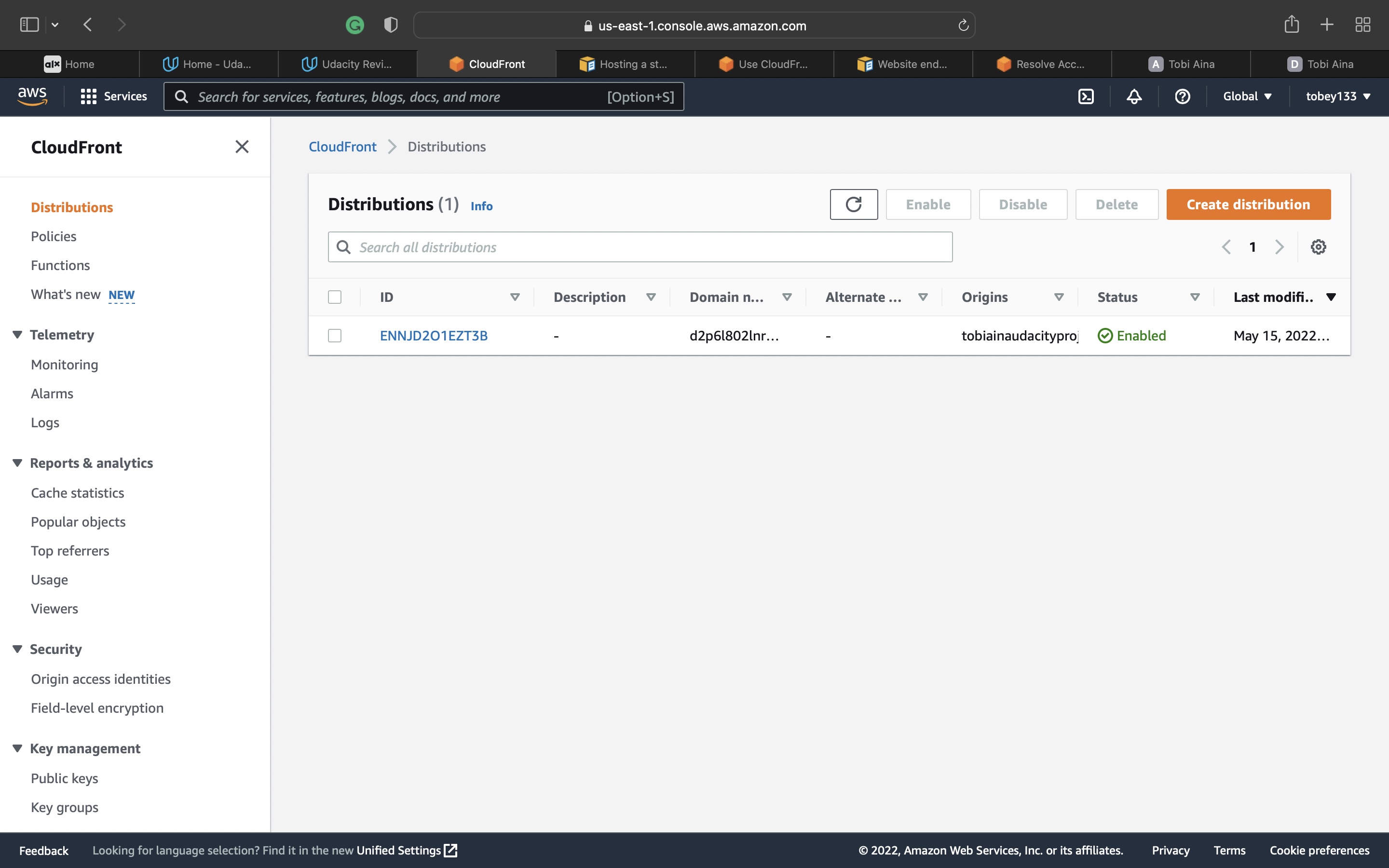
Task: Close the CloudFront sidebar panel
Action: tap(242, 147)
